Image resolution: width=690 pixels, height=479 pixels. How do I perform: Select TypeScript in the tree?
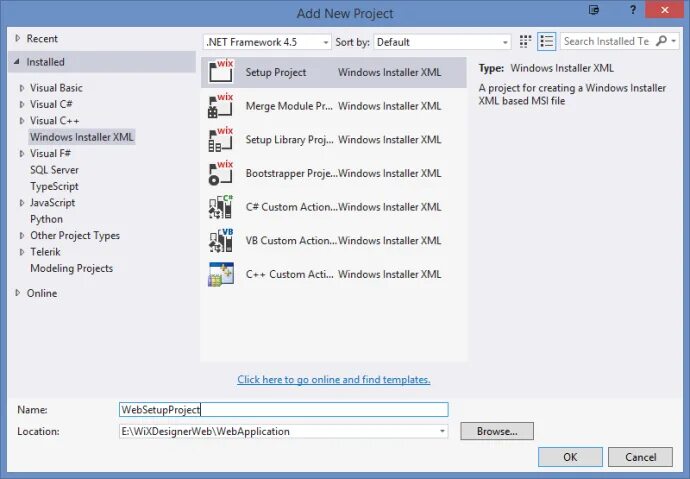coord(54,186)
